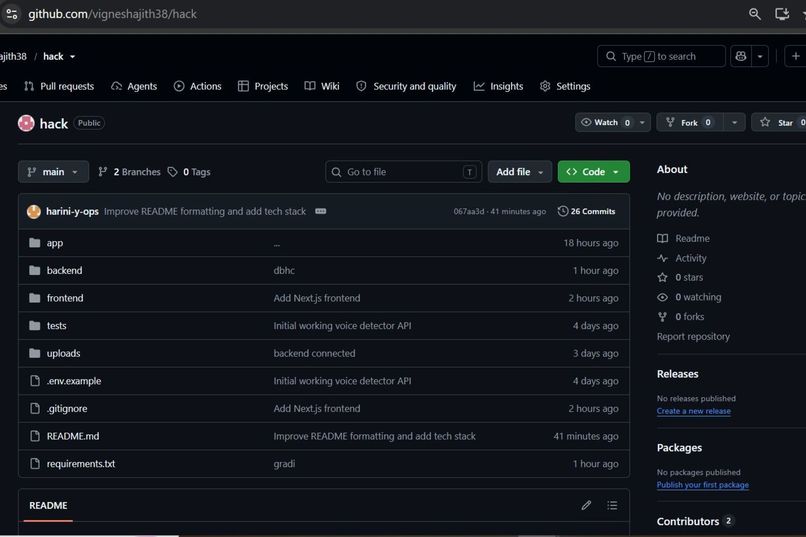Open the Actions tab
Screen dimensions: 806x537
click(197, 86)
